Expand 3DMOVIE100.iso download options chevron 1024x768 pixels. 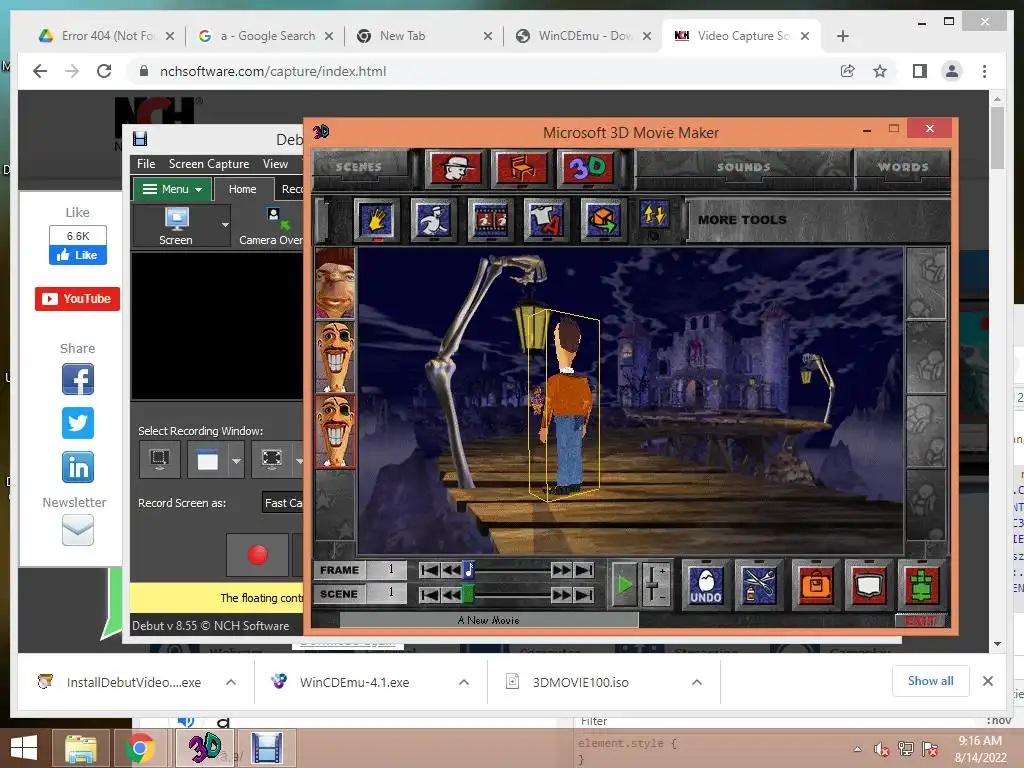pyautogui.click(x=697, y=682)
